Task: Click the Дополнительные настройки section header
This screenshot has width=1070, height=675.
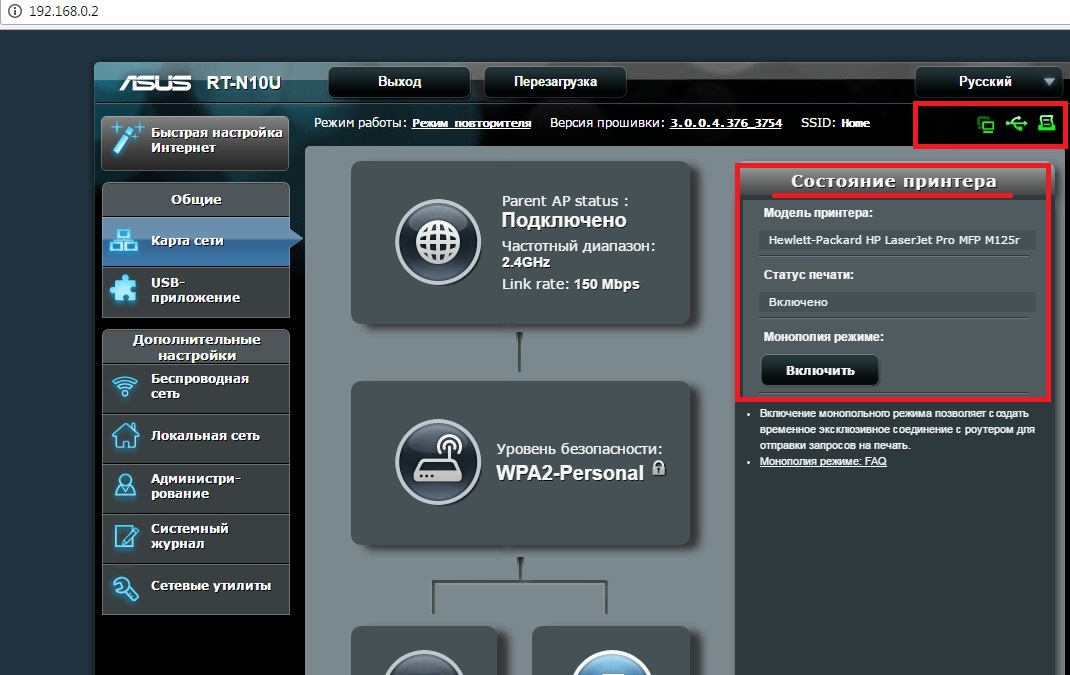Action: tap(196, 347)
